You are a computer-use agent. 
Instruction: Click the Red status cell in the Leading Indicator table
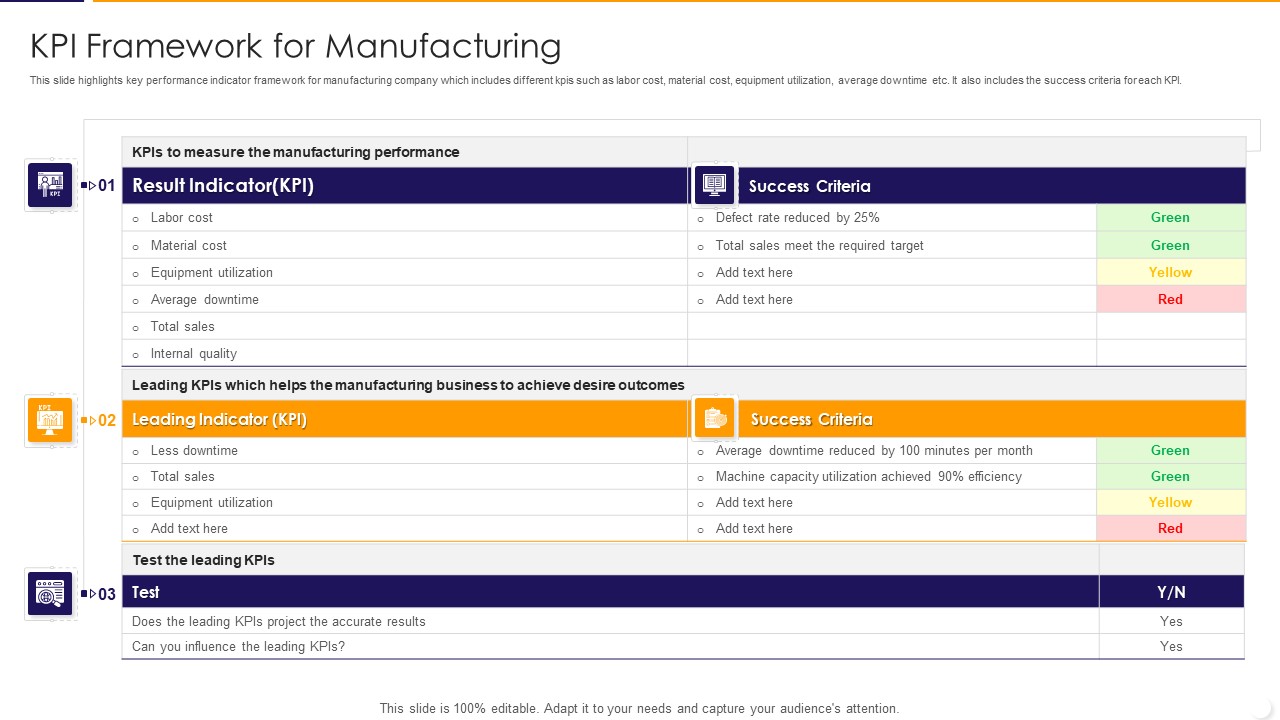(1171, 528)
